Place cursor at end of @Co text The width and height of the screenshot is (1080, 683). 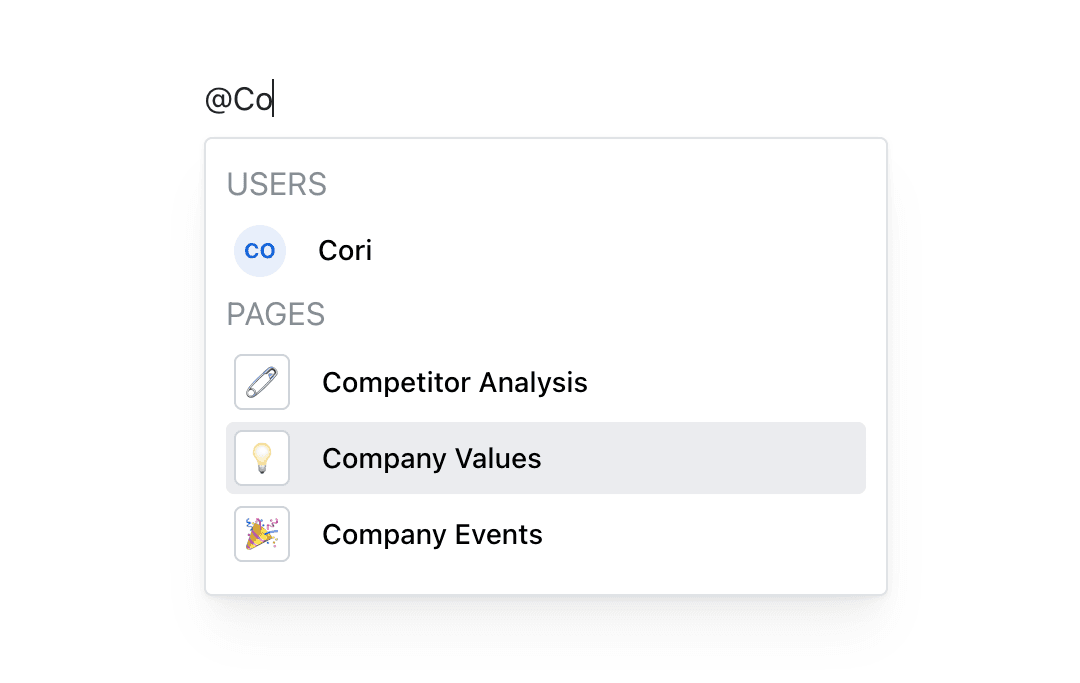273,102
